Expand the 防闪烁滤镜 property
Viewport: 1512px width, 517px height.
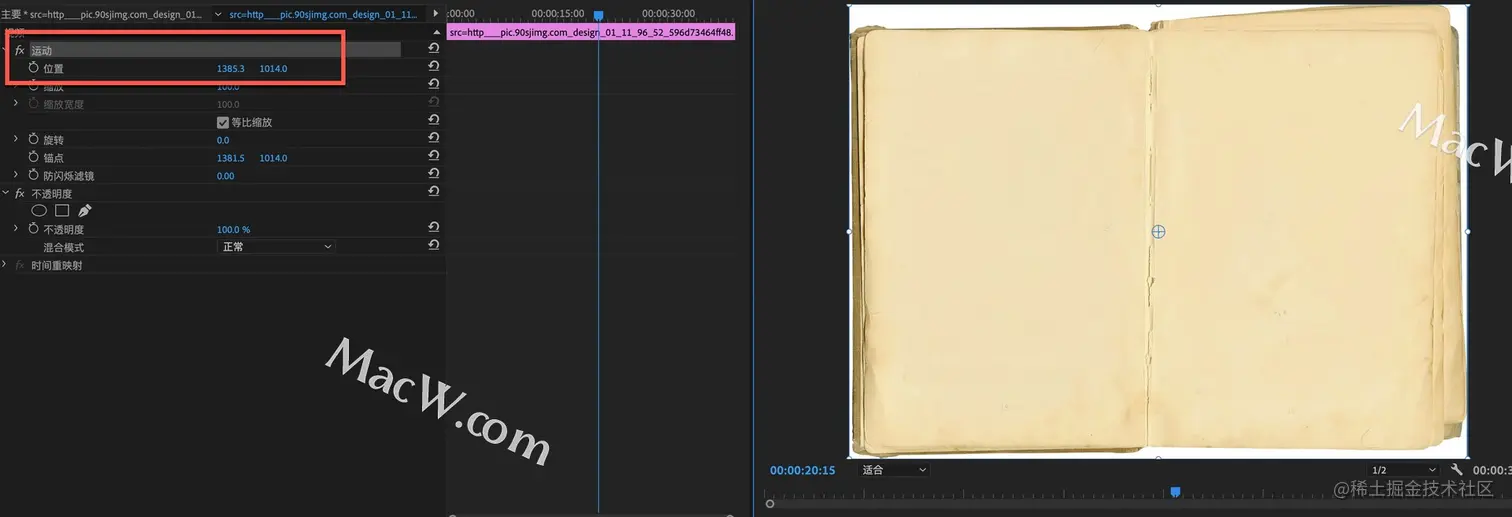pos(16,176)
